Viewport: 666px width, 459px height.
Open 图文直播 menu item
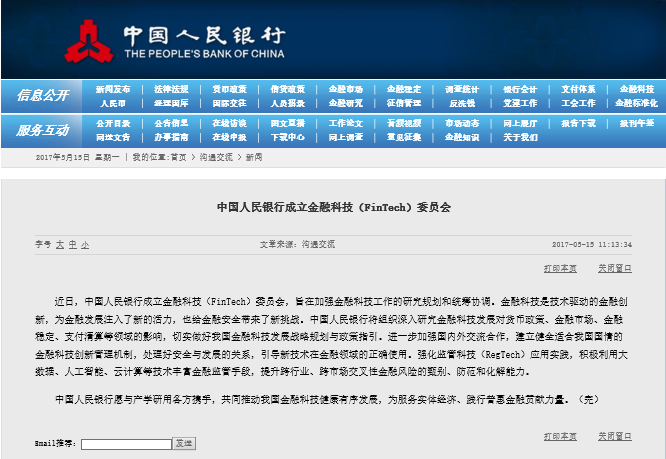(288, 124)
